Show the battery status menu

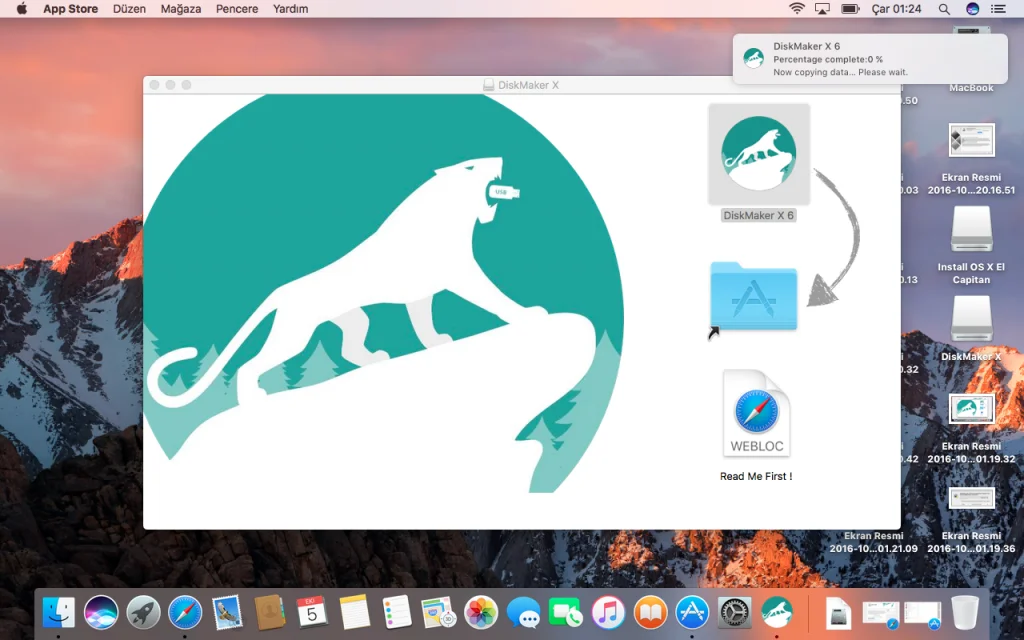[850, 9]
